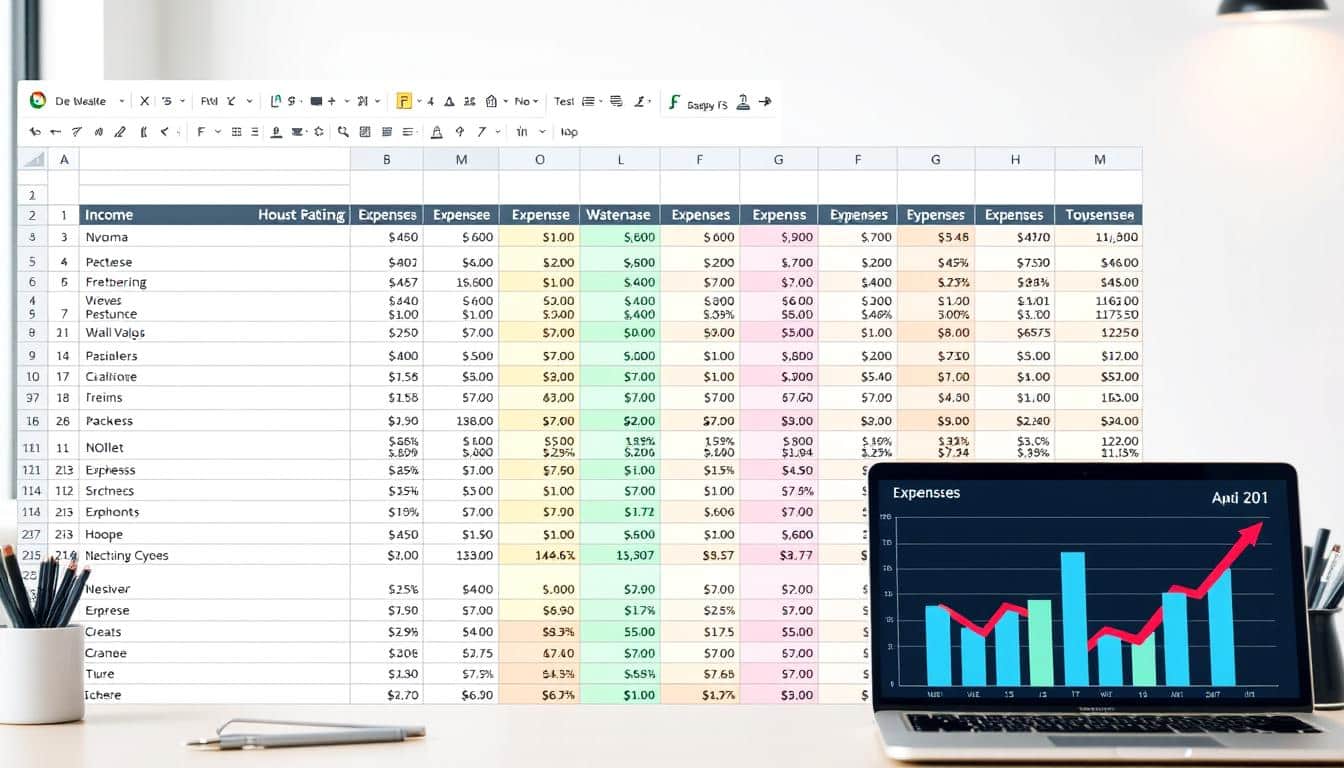Open the De Wealte dropdown arrow

[122, 101]
